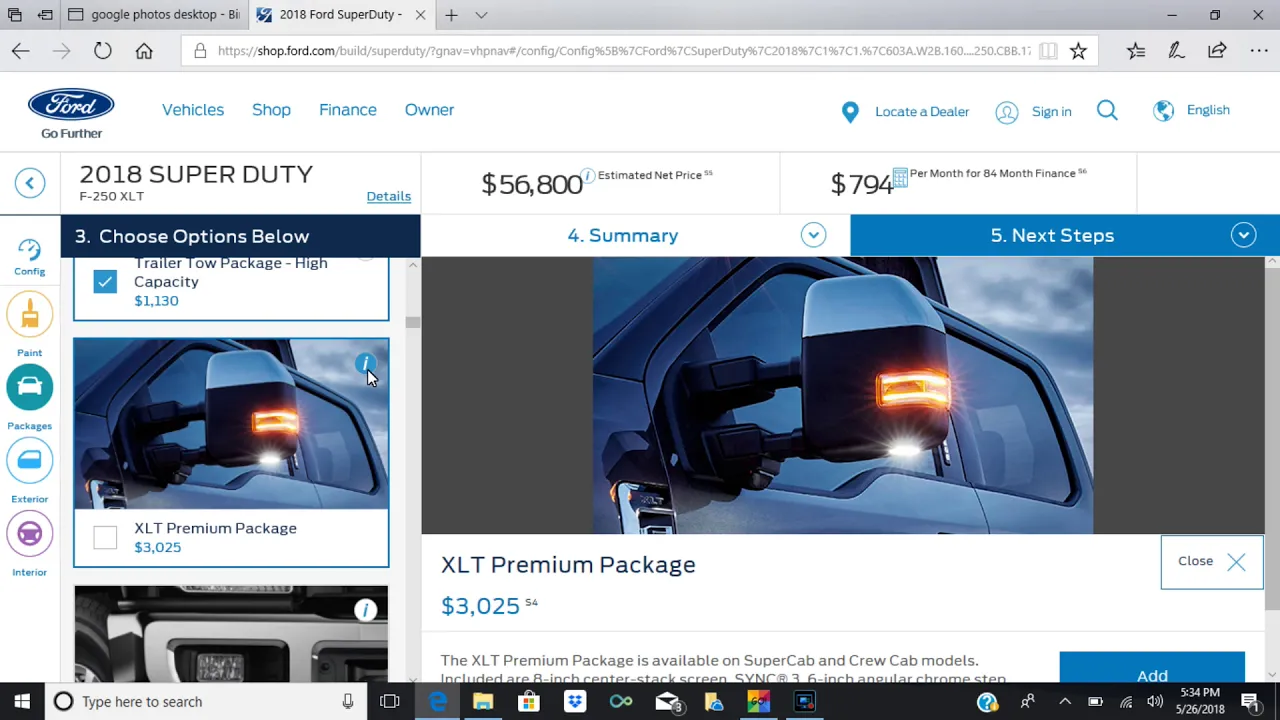The image size is (1280, 720).
Task: Click the share icon in Edge toolbar
Action: pos(1217,51)
